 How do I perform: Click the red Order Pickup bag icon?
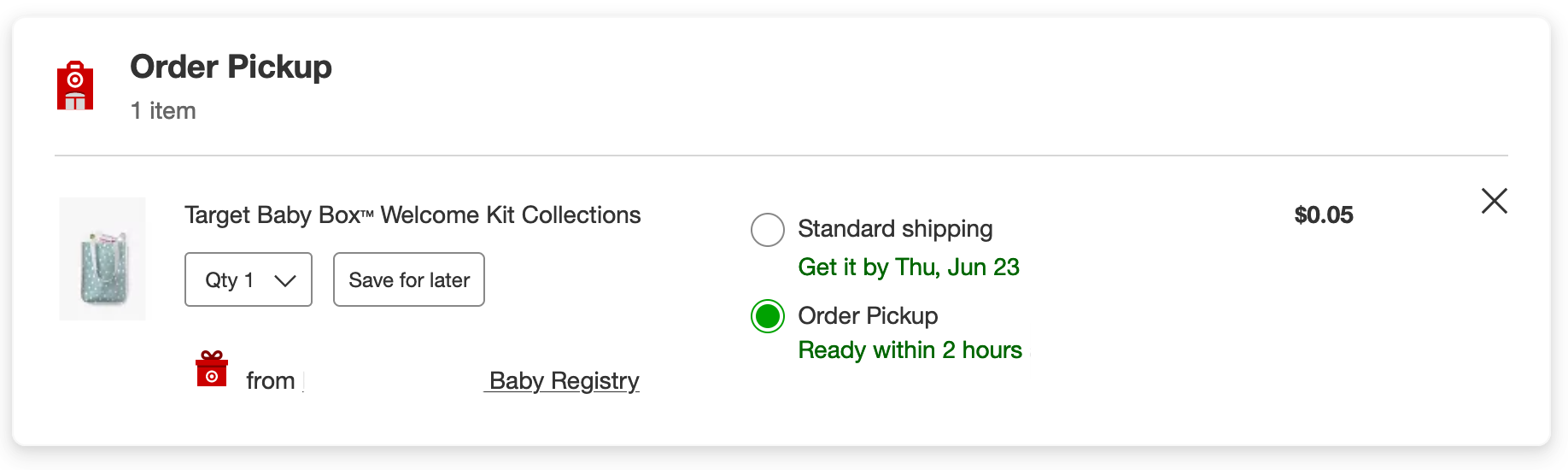75,85
